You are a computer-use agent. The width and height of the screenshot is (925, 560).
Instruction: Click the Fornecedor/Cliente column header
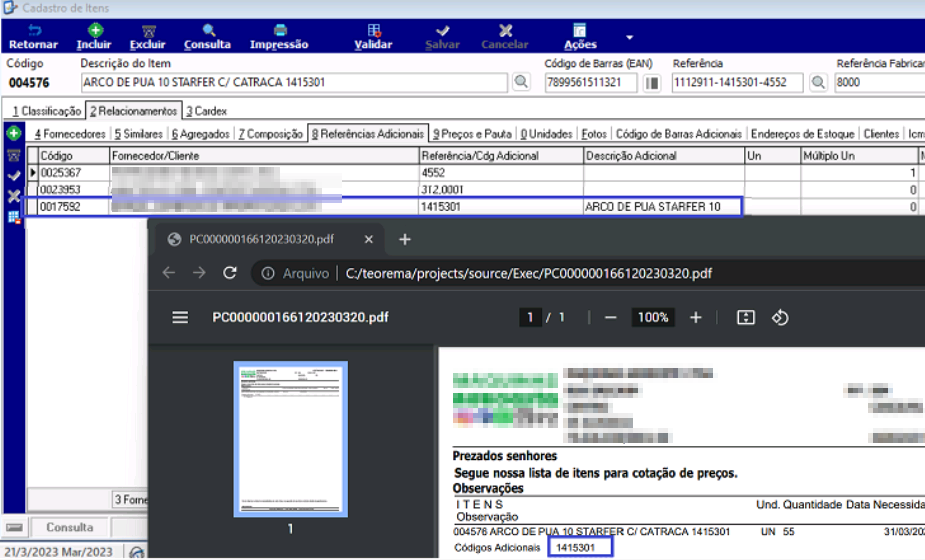264,156
